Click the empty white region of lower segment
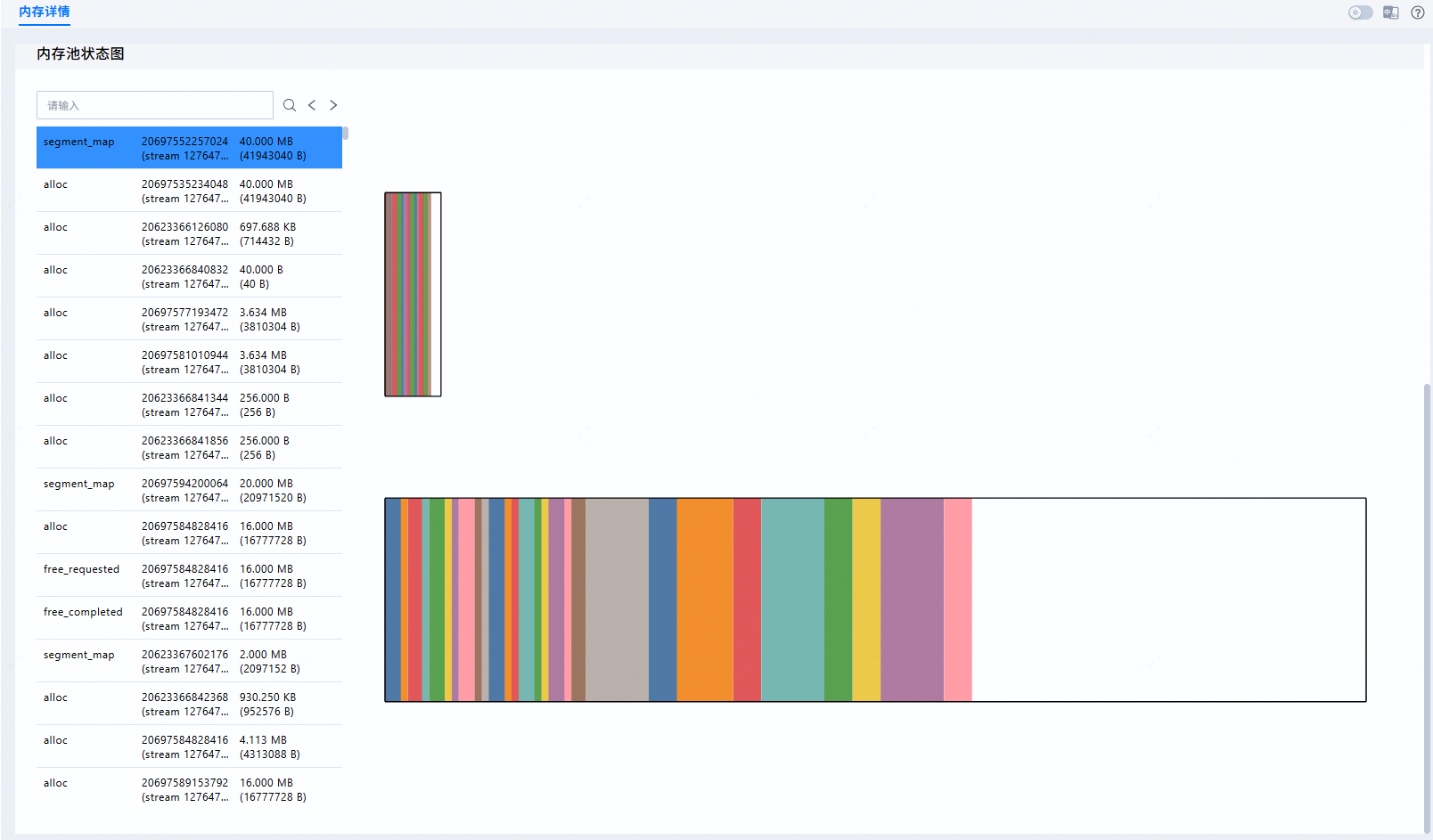The width and height of the screenshot is (1433, 840). pyautogui.click(x=1168, y=599)
